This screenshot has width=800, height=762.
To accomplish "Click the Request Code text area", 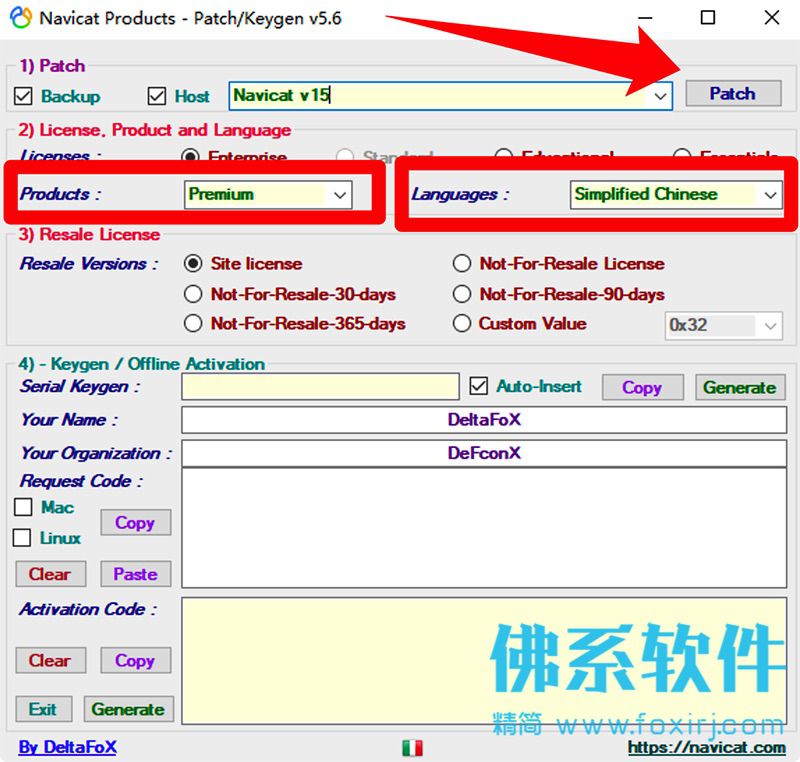I will pos(484,528).
